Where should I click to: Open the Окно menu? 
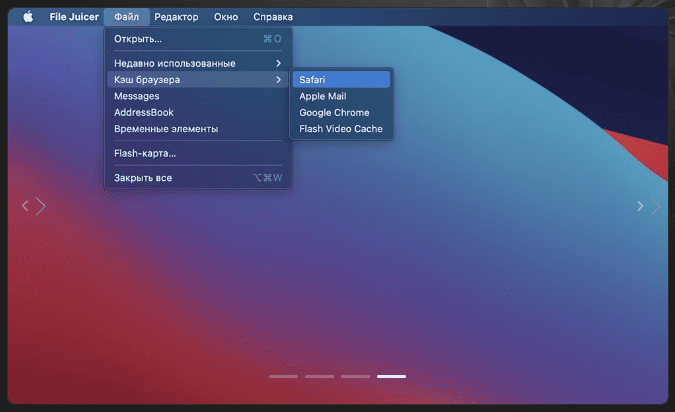(226, 17)
